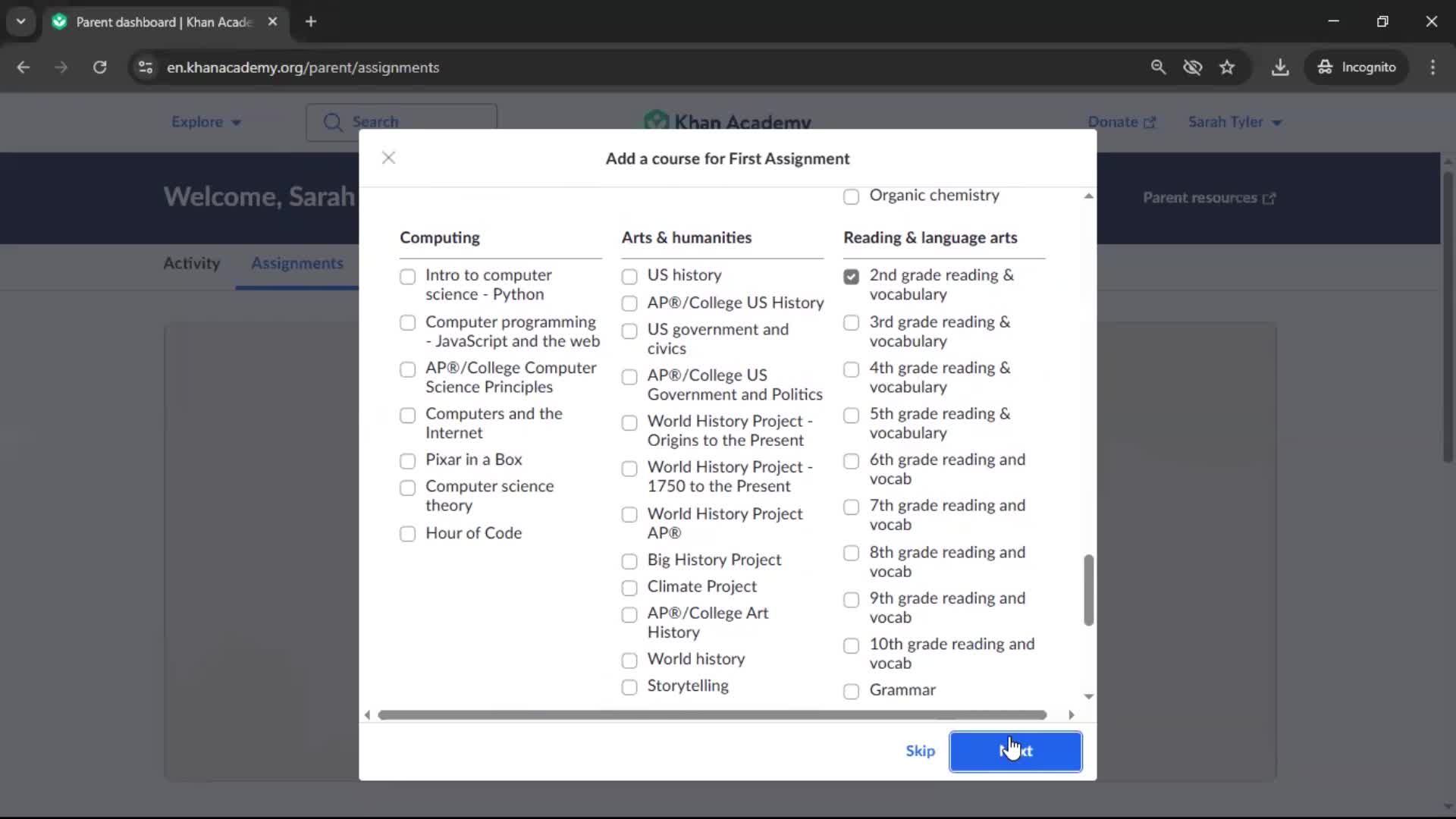Click the tracking protection eye icon
The height and width of the screenshot is (819, 1456).
1193,67
